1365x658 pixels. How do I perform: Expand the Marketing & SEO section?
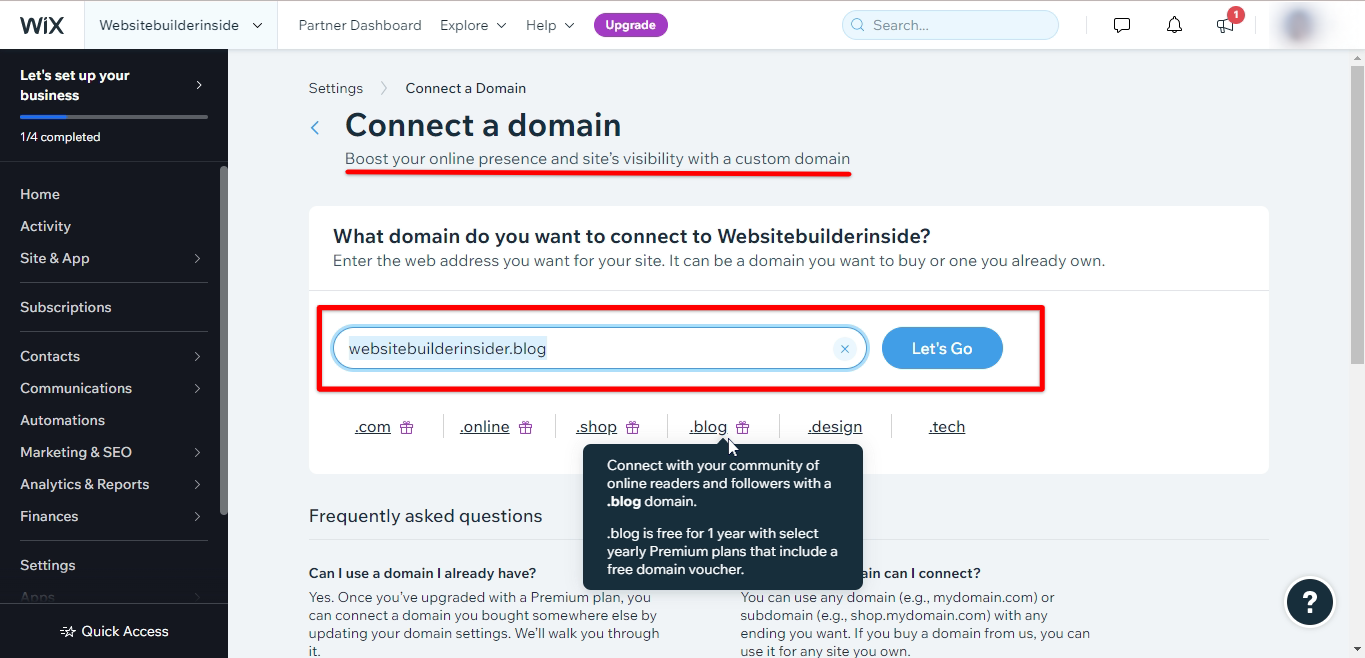click(111, 452)
